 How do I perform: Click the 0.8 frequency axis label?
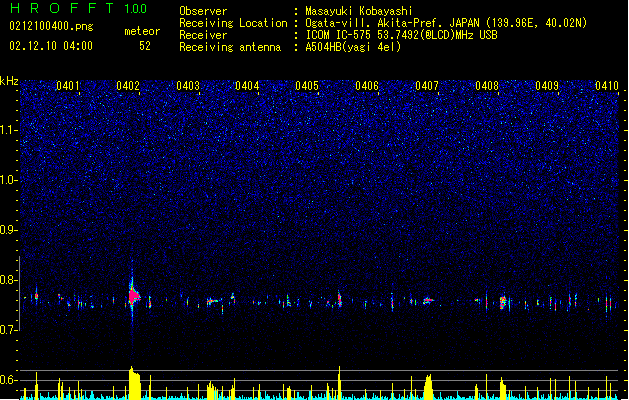[8, 280]
